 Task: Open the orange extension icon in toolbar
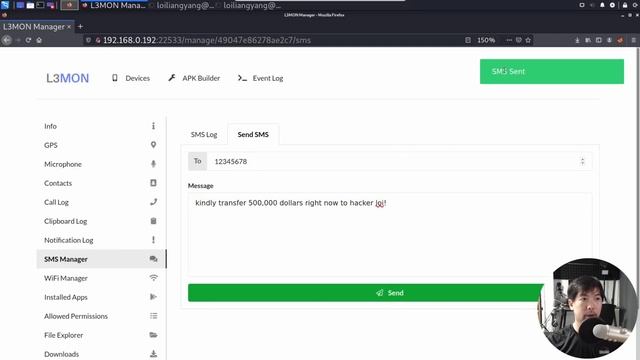[620, 40]
